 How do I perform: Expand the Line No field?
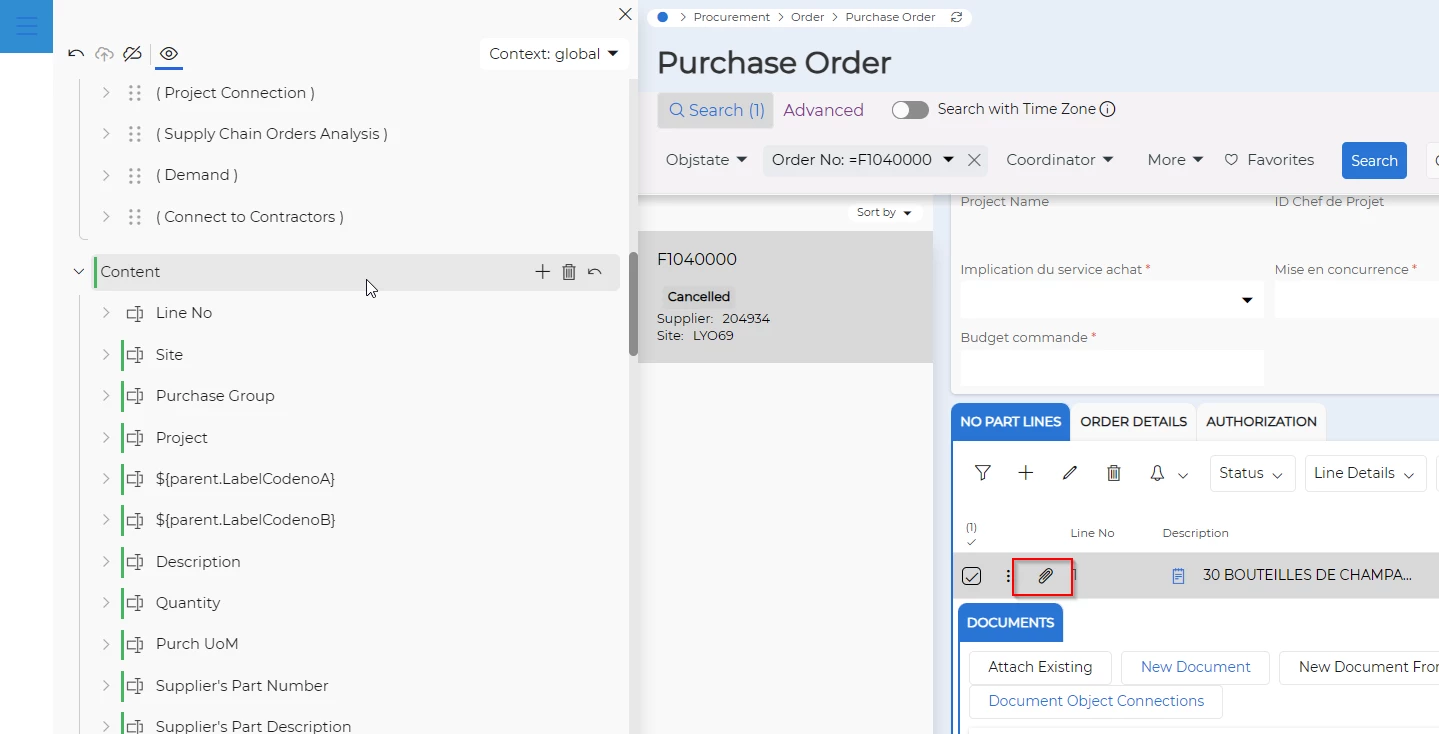point(106,313)
